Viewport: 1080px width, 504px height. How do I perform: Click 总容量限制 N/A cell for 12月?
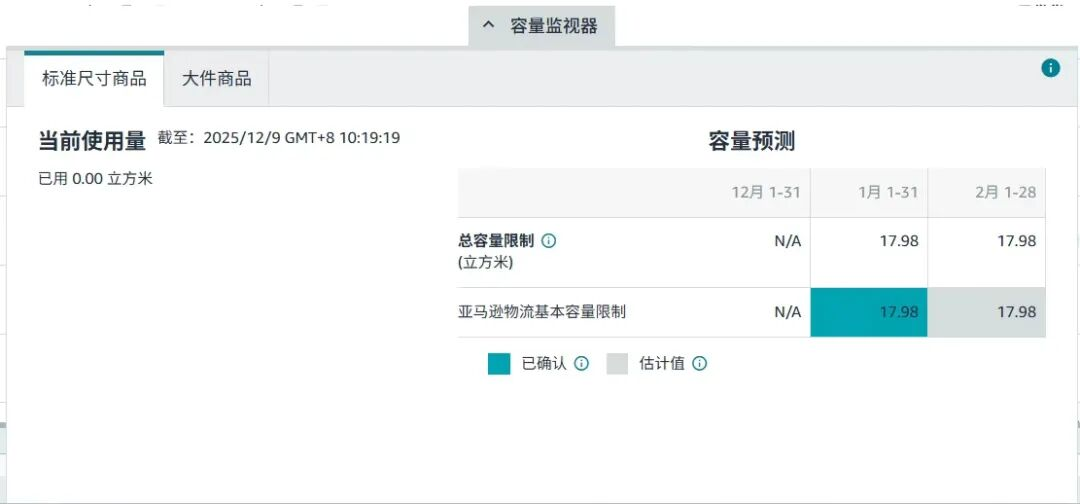pyautogui.click(x=787, y=241)
